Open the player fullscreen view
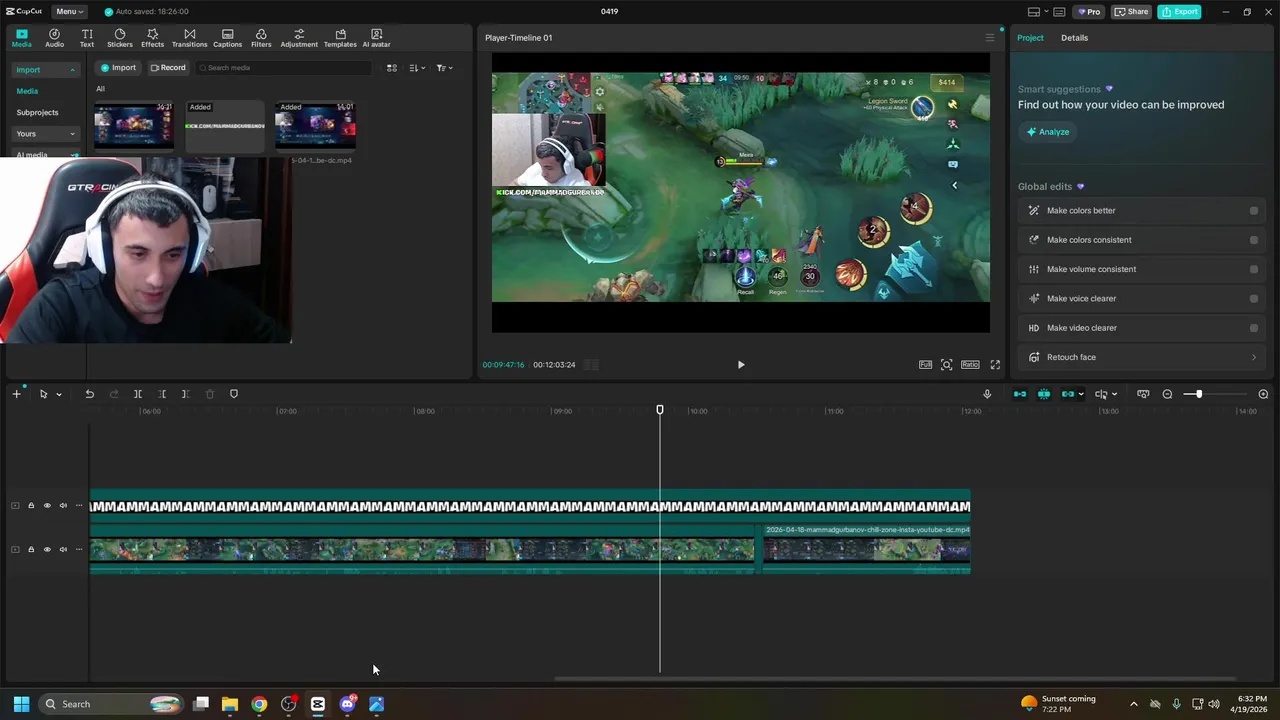The image size is (1280, 720). click(x=995, y=365)
